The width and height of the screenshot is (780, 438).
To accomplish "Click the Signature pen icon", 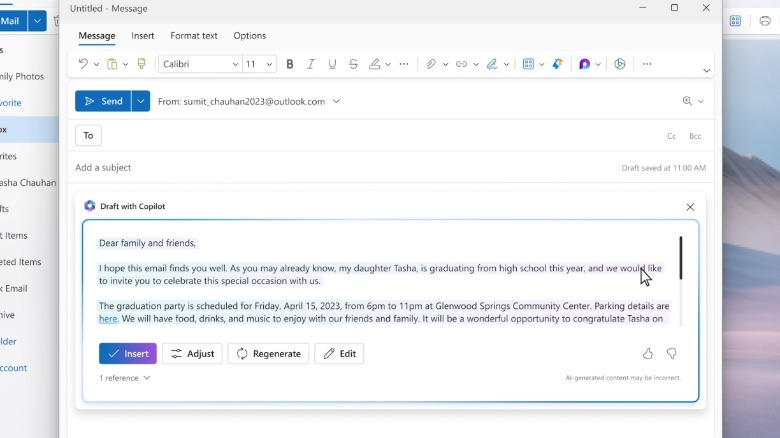I will click(492, 64).
